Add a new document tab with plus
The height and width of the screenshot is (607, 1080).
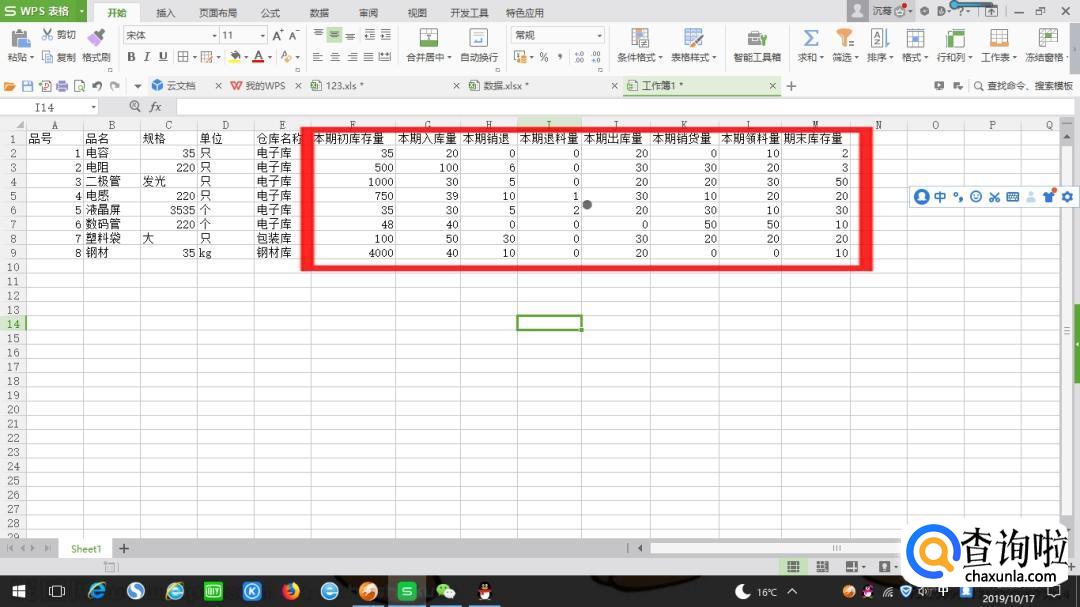(x=791, y=86)
